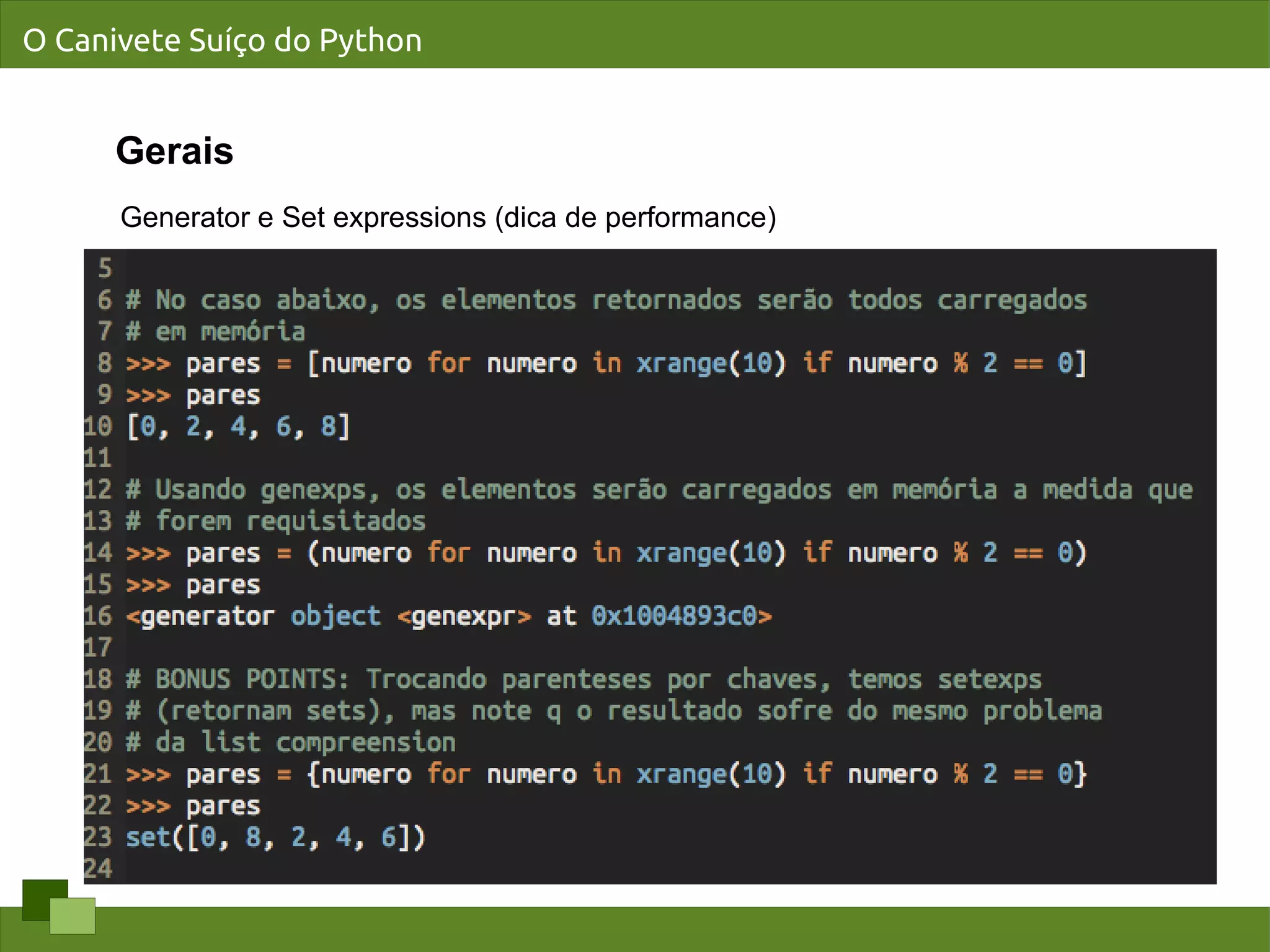Click comment line 19 '(retornam sets), mas note'

(x=614, y=711)
